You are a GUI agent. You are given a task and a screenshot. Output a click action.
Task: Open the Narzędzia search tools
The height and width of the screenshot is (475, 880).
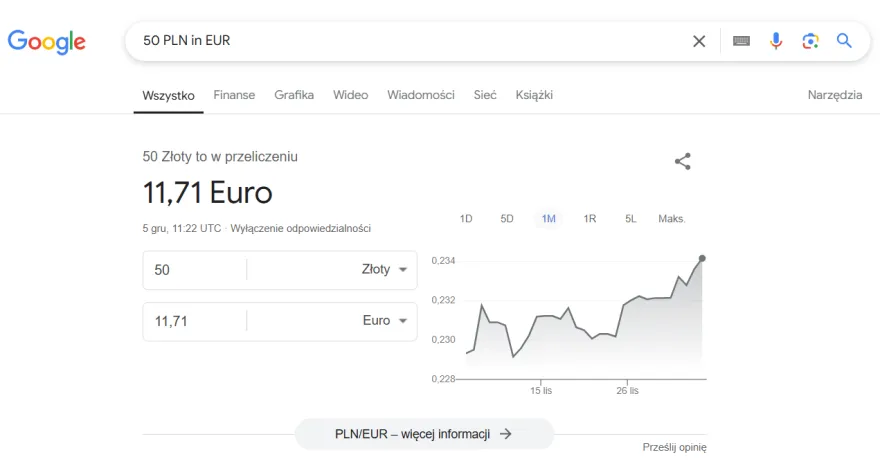tap(835, 95)
